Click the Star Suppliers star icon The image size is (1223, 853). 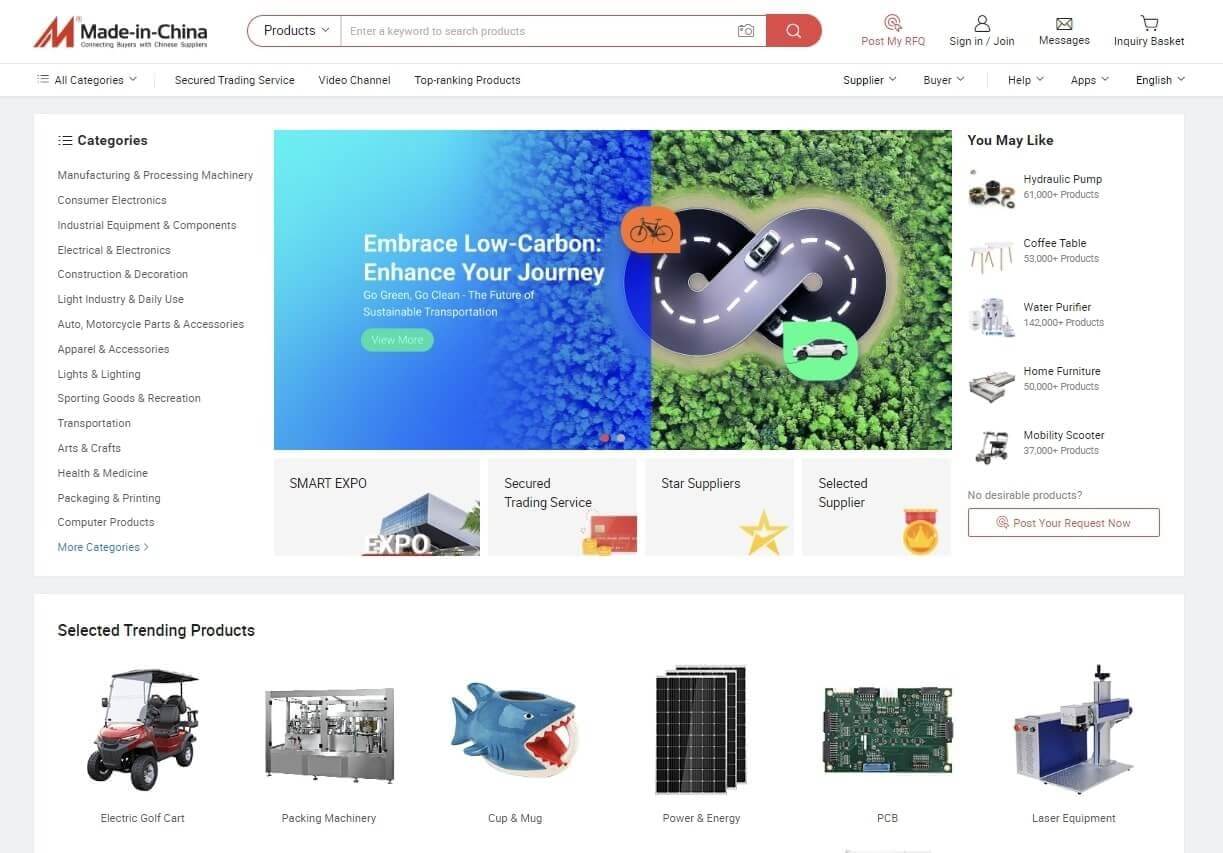(x=764, y=532)
